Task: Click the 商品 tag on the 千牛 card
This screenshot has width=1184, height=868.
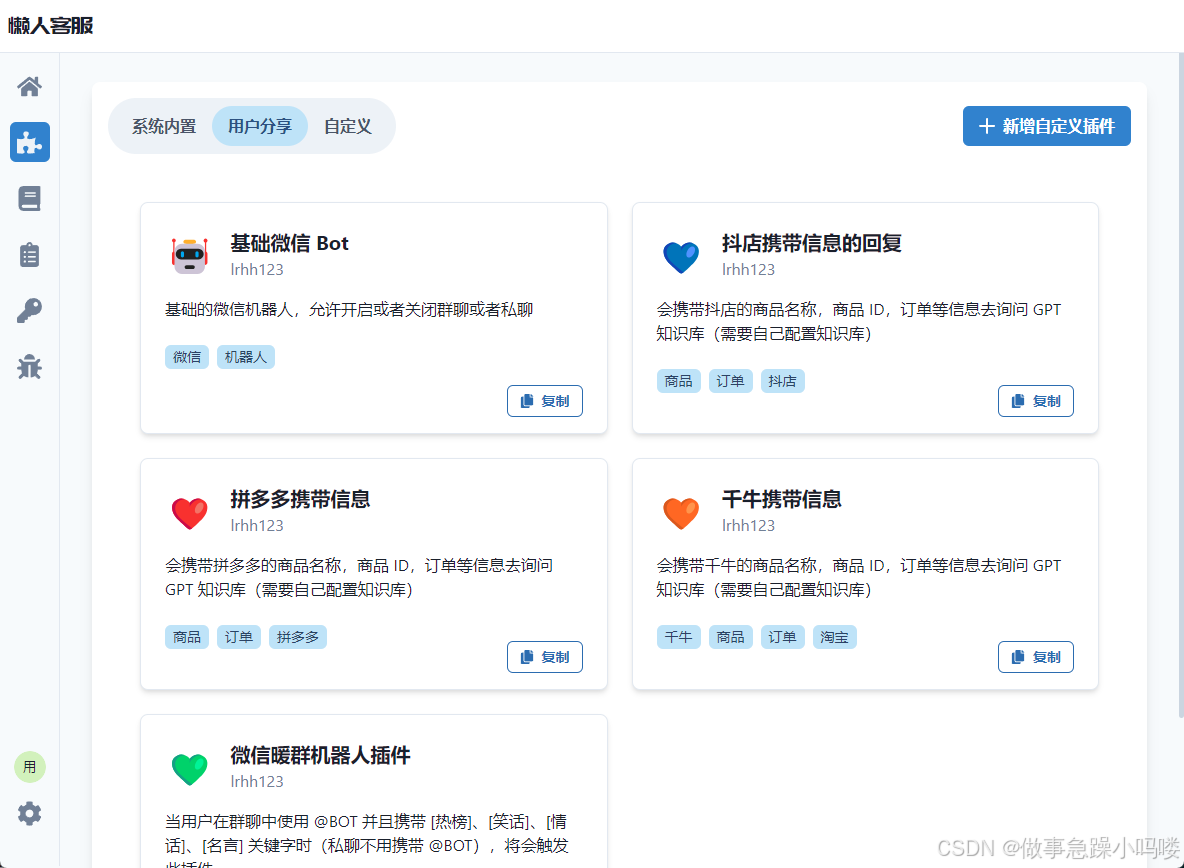Action: pyautogui.click(x=730, y=637)
